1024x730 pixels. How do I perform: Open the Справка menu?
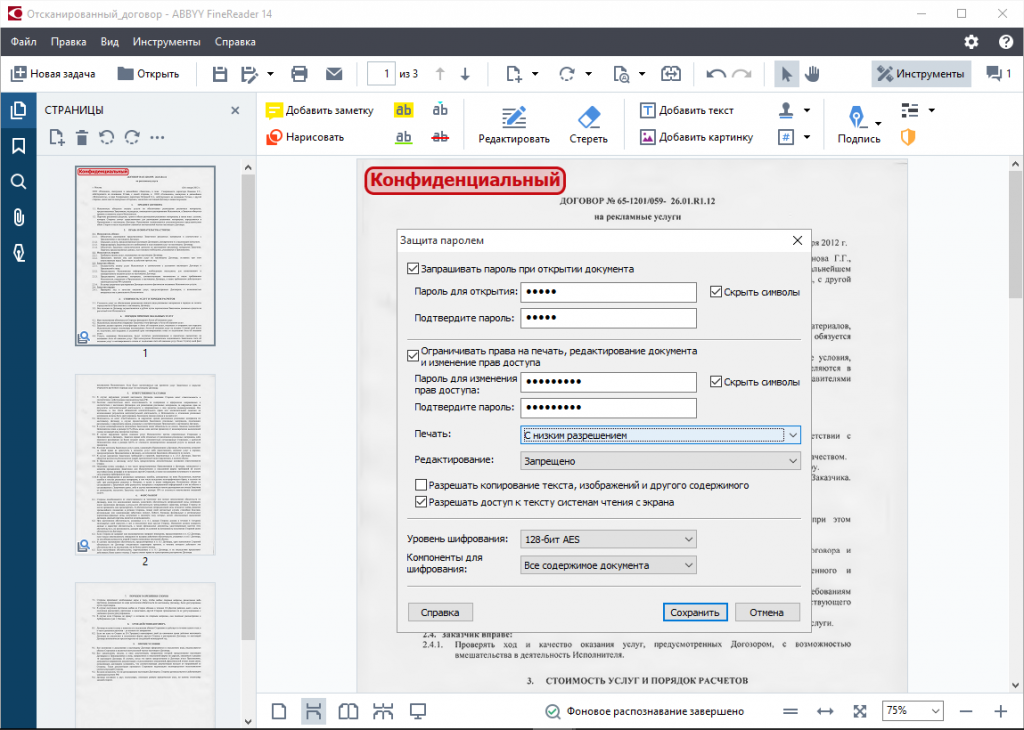235,42
